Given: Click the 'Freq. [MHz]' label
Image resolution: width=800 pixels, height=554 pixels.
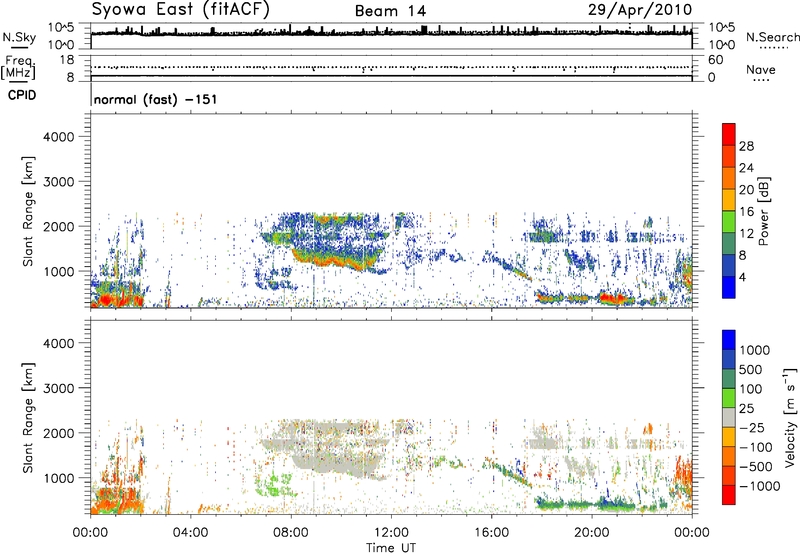Looking at the screenshot, I should 19,68.
